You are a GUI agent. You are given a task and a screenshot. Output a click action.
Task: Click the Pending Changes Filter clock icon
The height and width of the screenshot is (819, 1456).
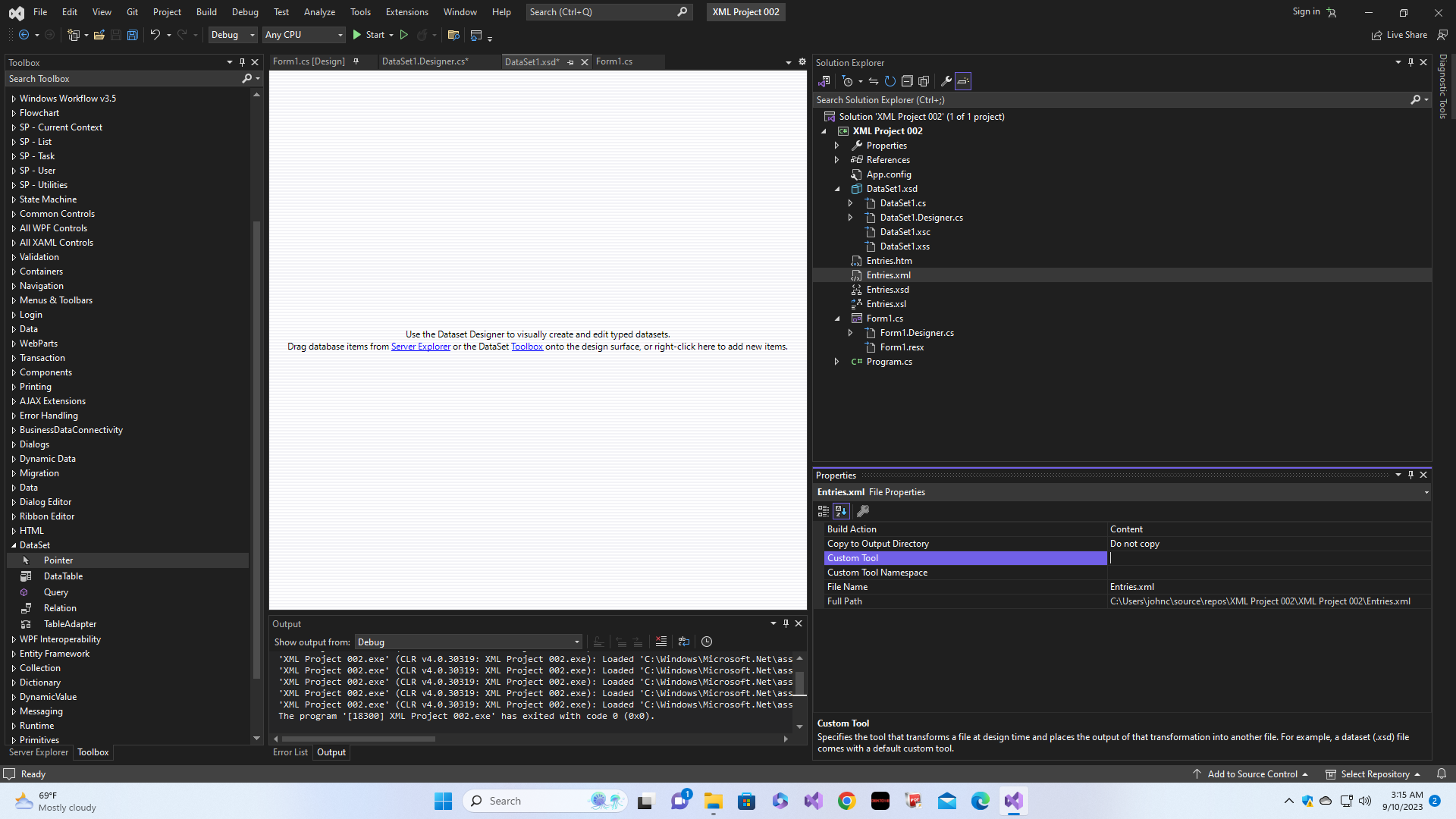point(848,81)
